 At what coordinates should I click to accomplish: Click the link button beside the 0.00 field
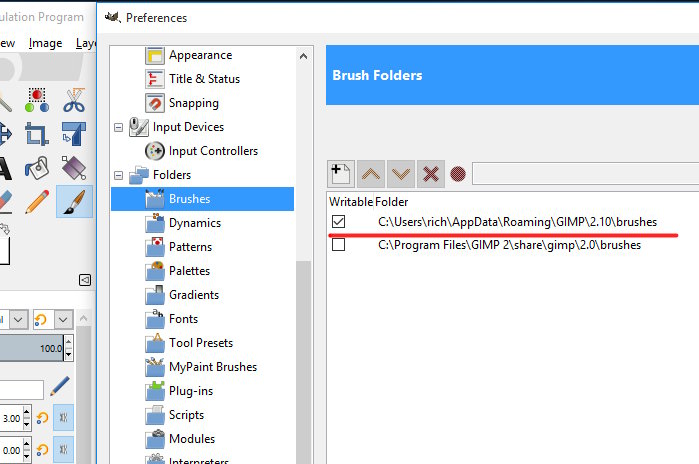pyautogui.click(x=63, y=450)
